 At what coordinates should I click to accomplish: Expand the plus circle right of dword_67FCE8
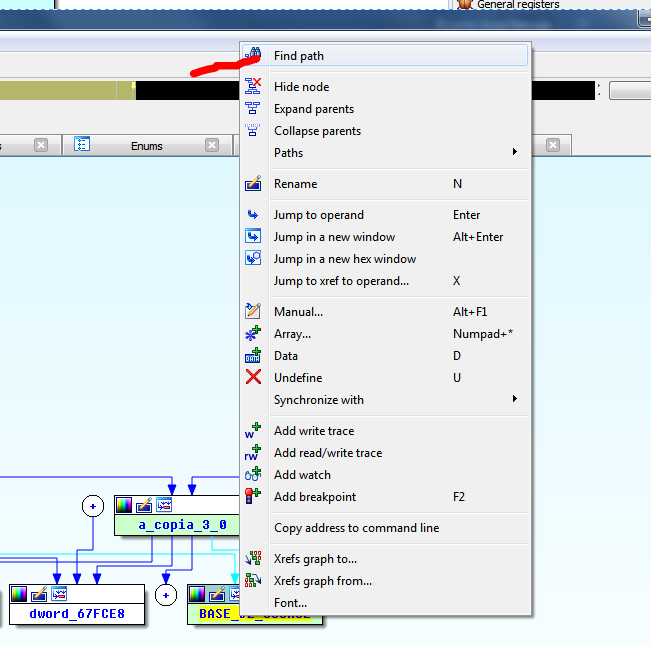click(x=166, y=595)
